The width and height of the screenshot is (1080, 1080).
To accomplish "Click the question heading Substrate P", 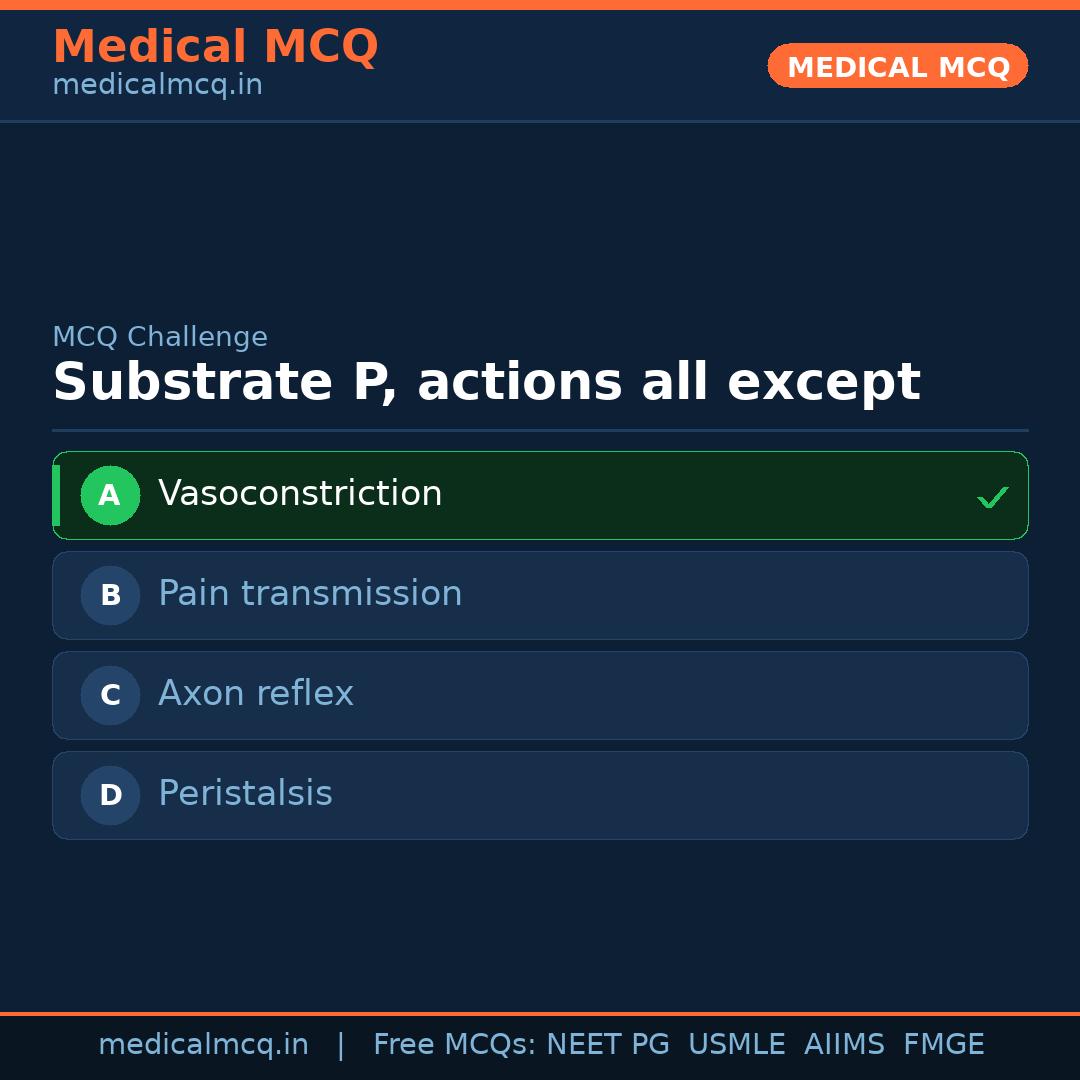I will pos(486,383).
